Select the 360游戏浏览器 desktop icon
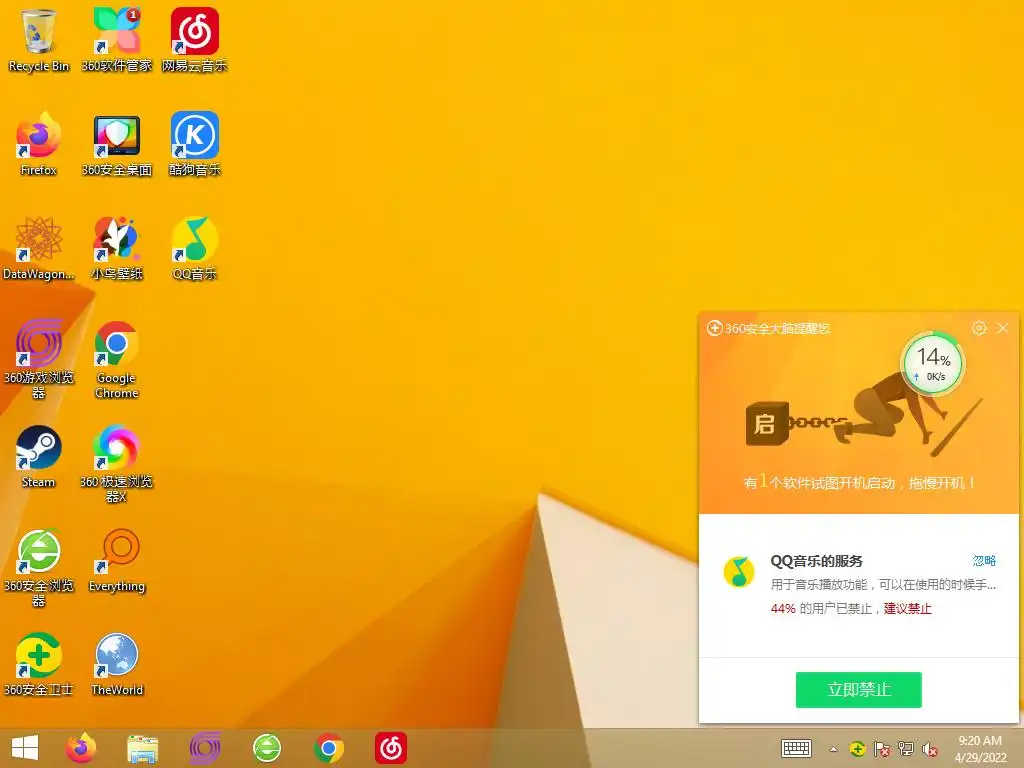This screenshot has height=768, width=1024. coord(39,359)
